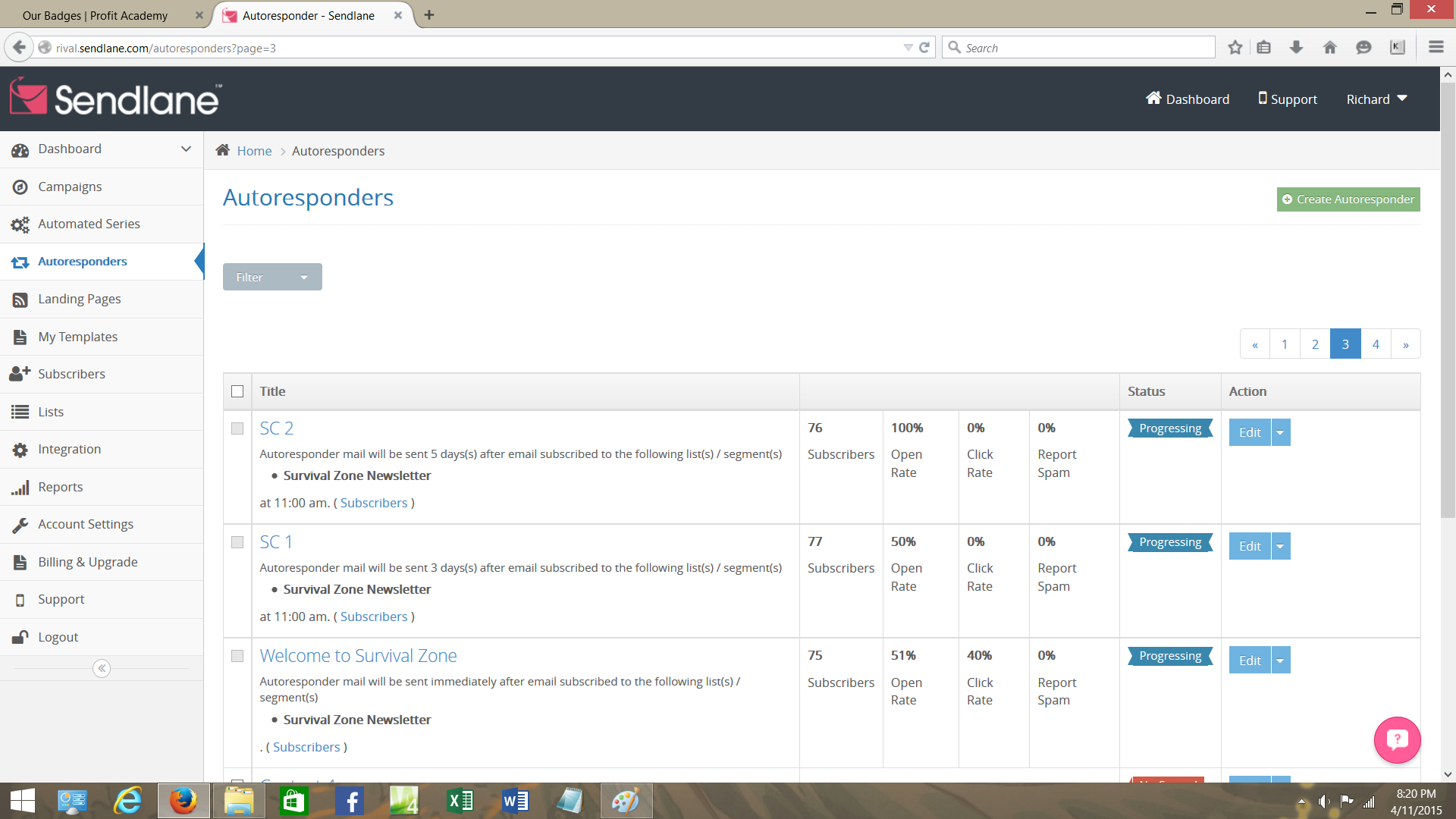This screenshot has height=819, width=1456.
Task: Click Edit for SC 1
Action: (1250, 546)
